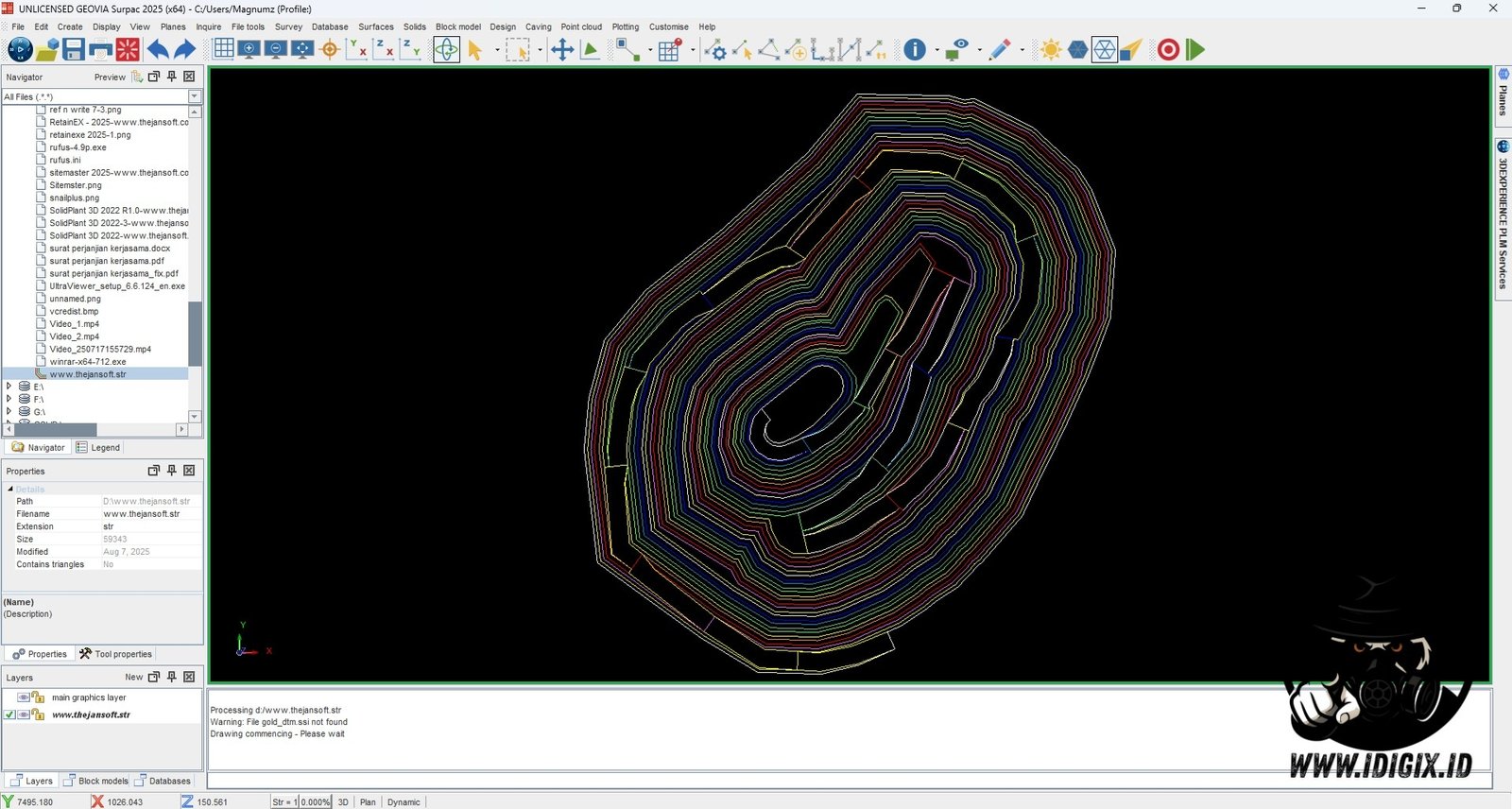Click the wireframe hexagon display icon
The width and height of the screenshot is (1512, 809).
click(1104, 49)
